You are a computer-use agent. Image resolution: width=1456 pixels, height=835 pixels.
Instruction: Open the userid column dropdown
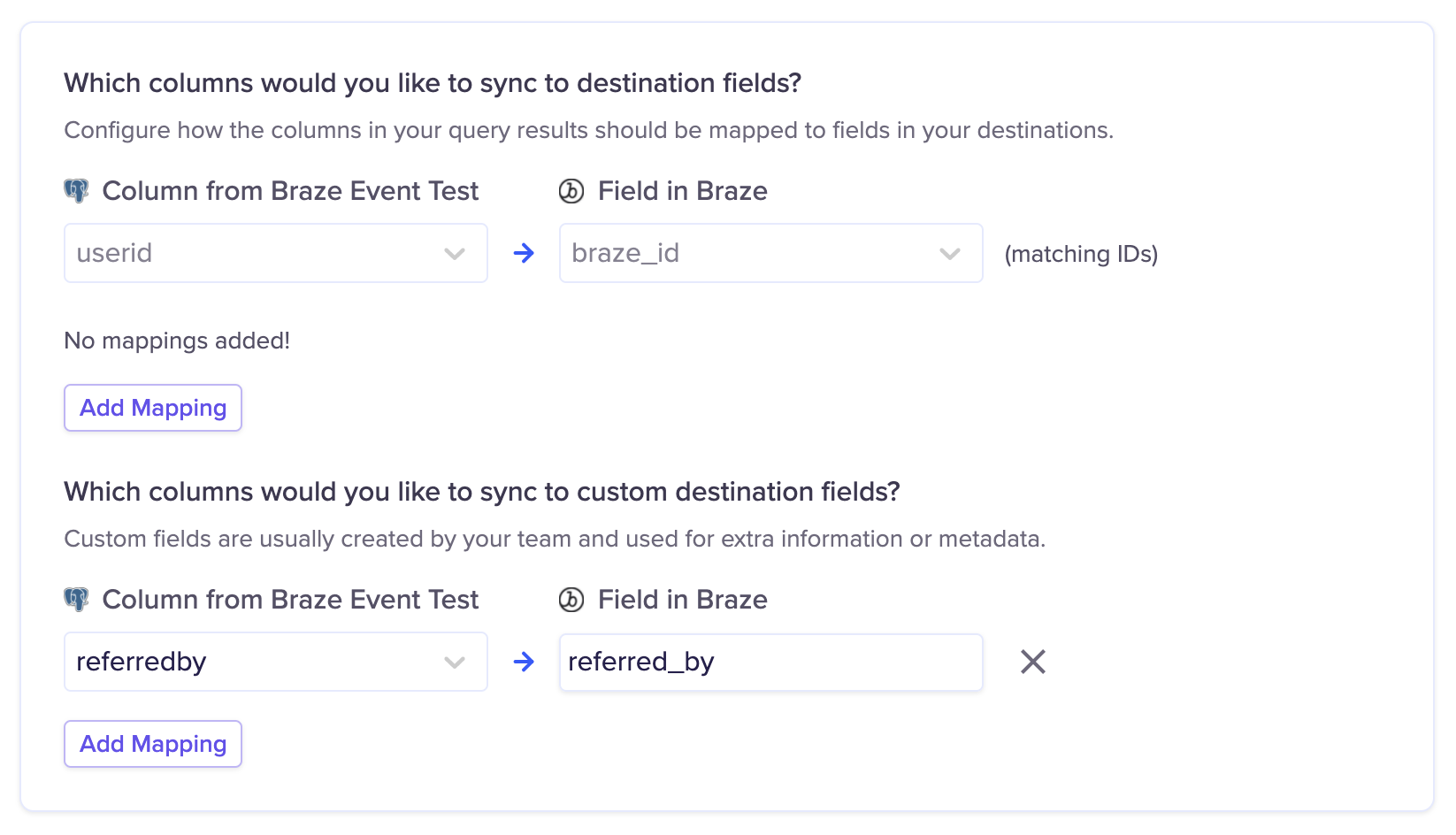(275, 253)
